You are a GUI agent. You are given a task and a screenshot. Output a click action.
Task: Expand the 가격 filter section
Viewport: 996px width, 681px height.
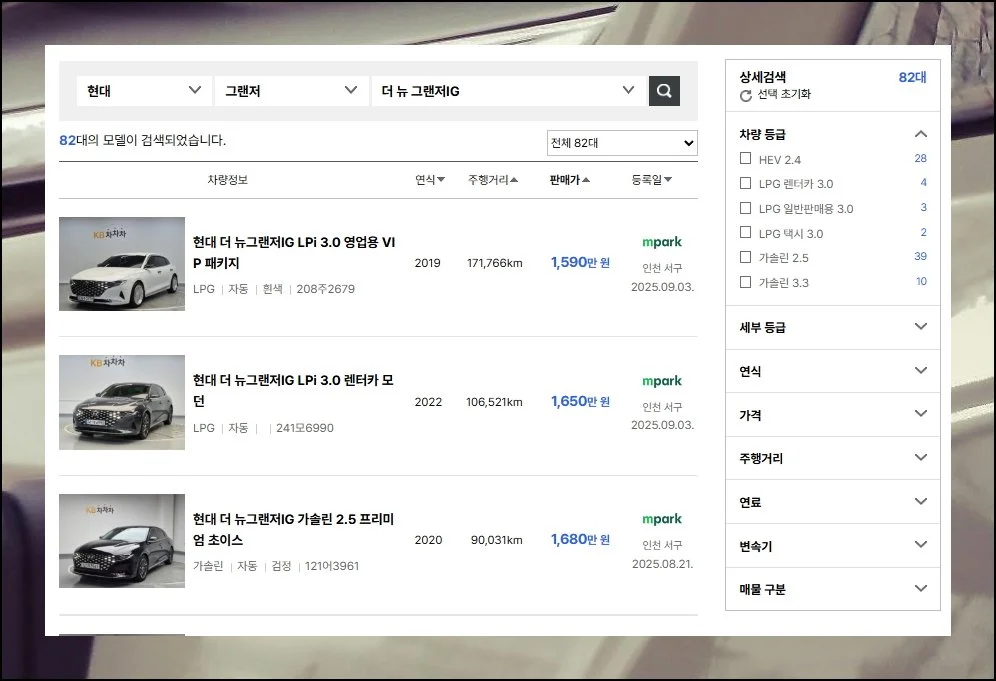point(832,414)
